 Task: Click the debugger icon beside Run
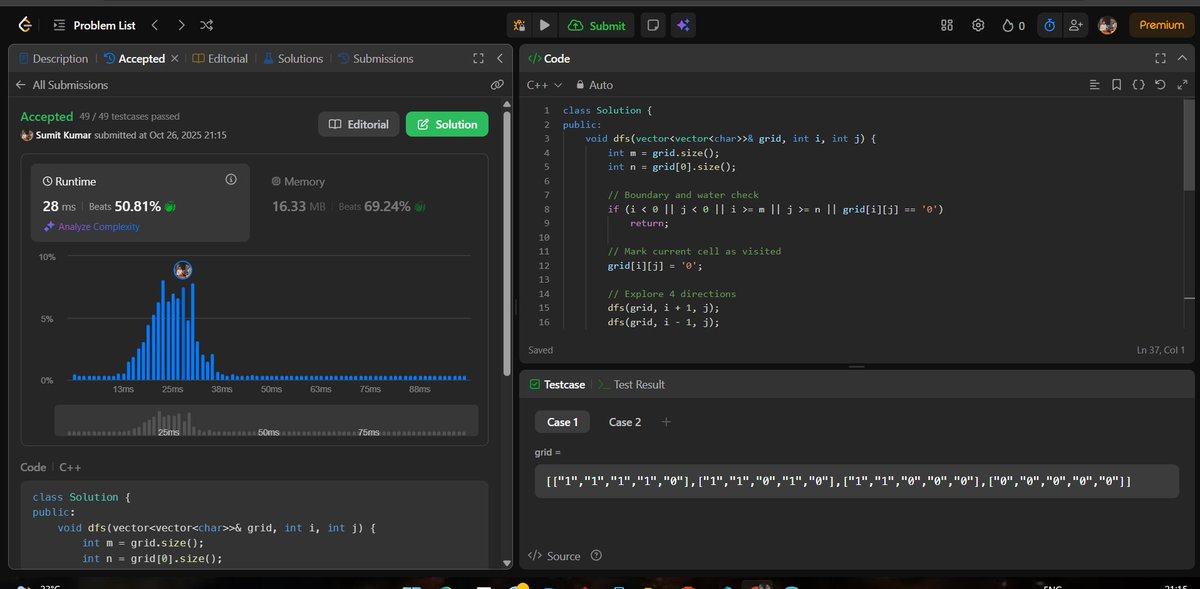pyautogui.click(x=518, y=25)
